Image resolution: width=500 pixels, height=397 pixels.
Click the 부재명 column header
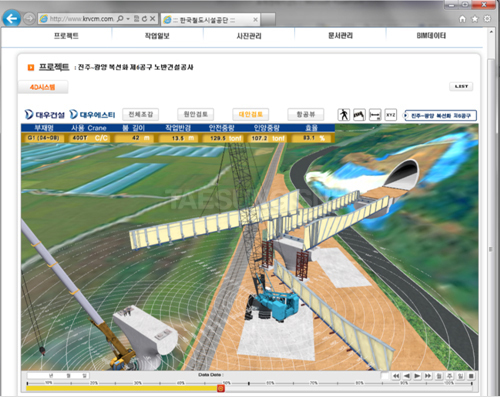pos(44,128)
